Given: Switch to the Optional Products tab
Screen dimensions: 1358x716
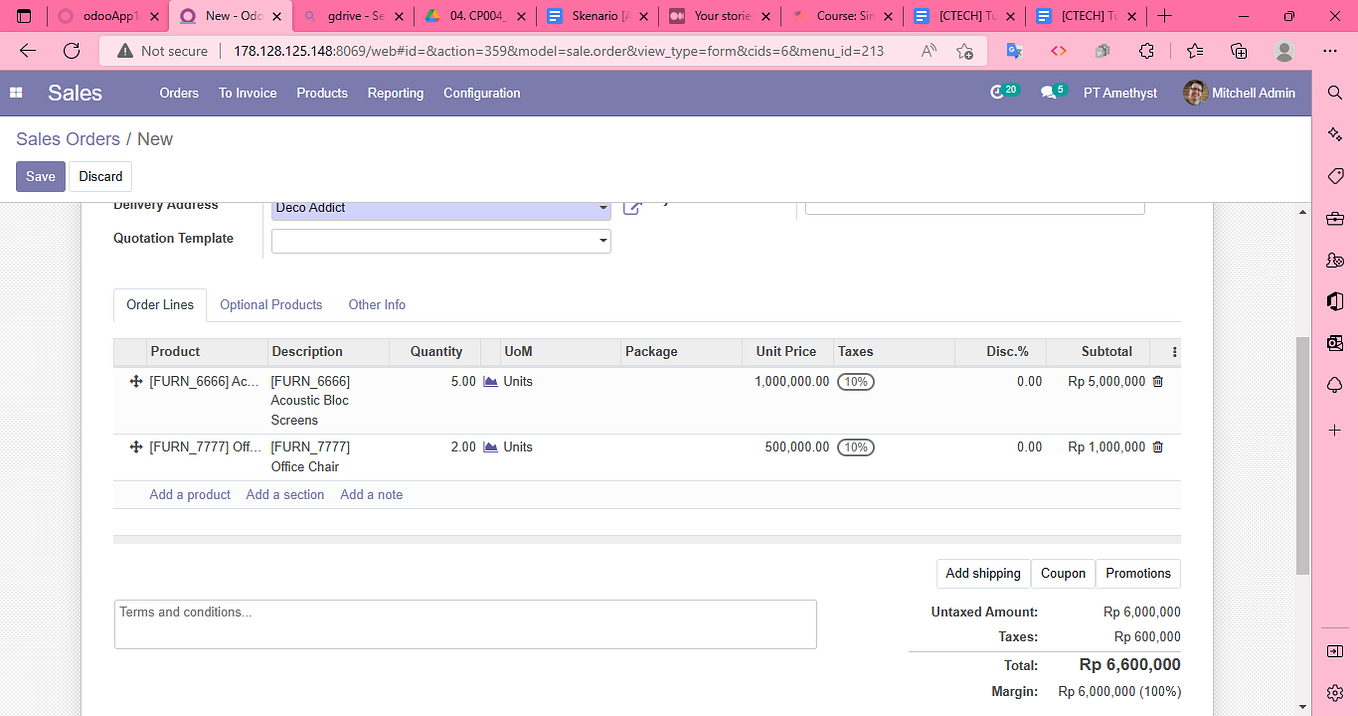Looking at the screenshot, I should coord(270,304).
